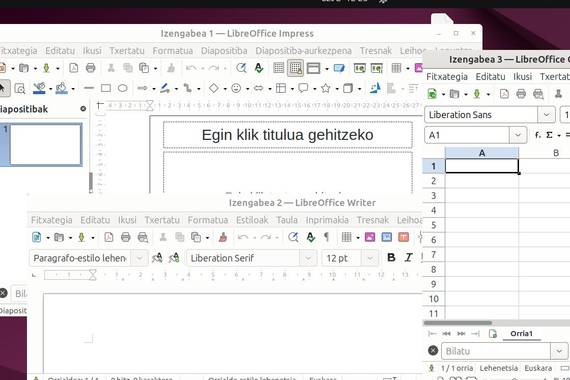
Task: Toggle Italic in Writer formatting bar
Action: (408, 258)
